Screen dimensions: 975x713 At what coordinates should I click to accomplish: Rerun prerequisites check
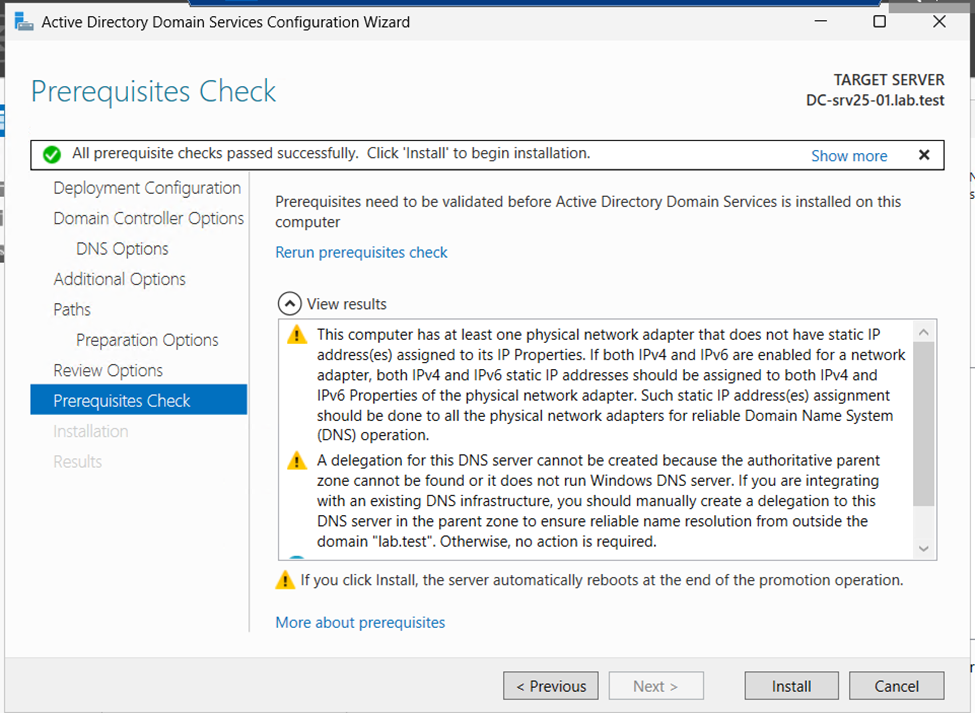[x=361, y=252]
